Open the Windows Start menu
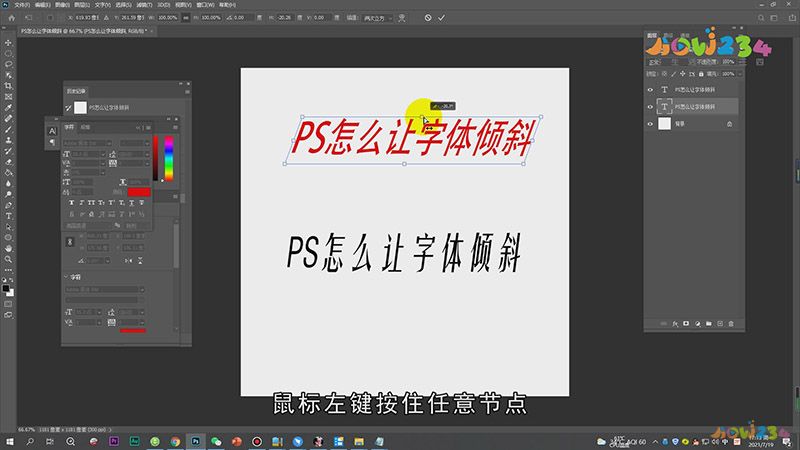This screenshot has height=450, width=800. [x=9, y=441]
